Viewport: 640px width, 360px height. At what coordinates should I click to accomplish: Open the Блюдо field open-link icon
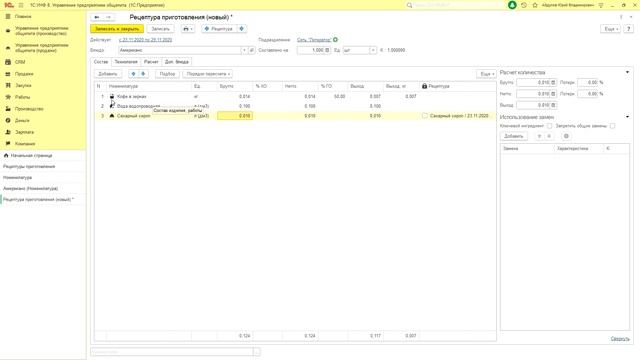252,50
